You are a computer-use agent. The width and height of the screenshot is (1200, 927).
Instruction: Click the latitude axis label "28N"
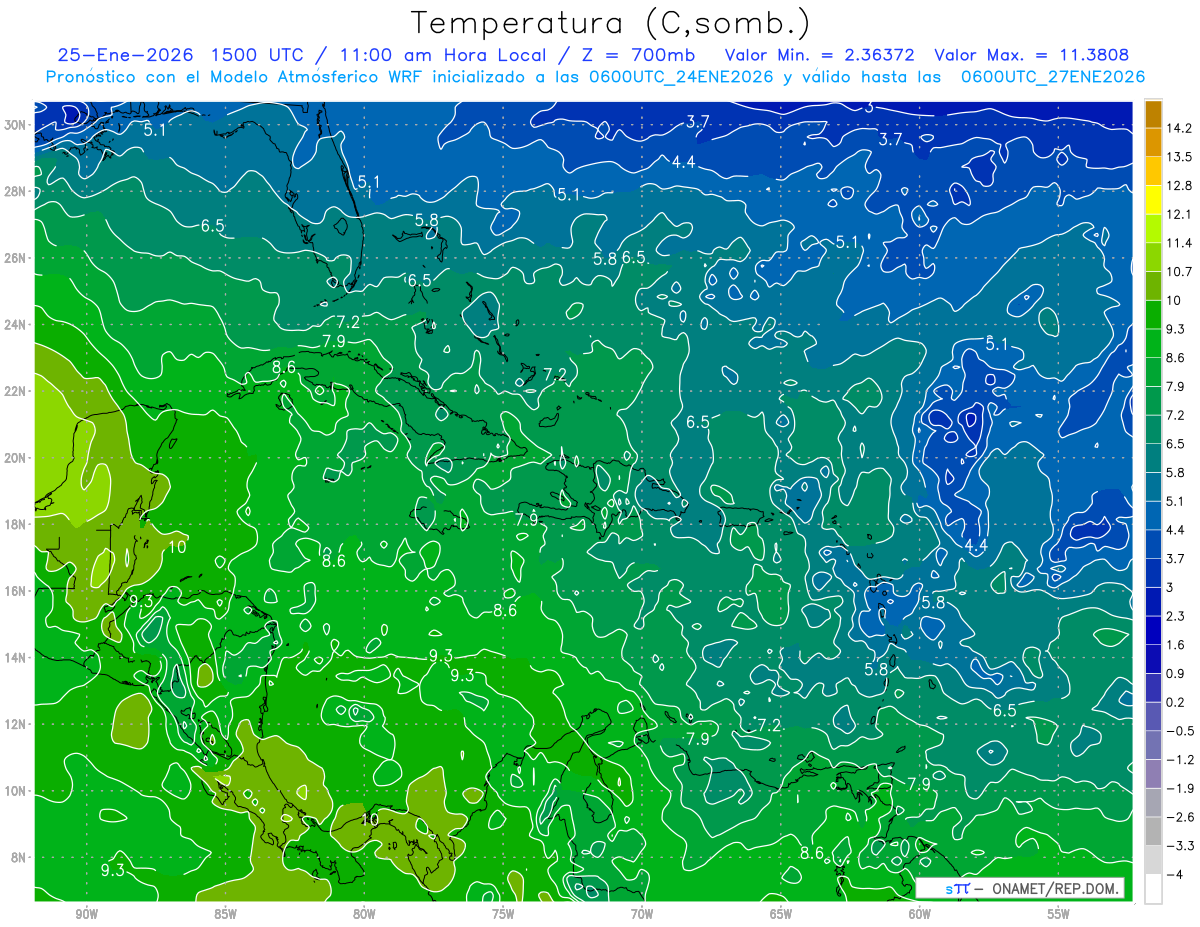pos(17,191)
